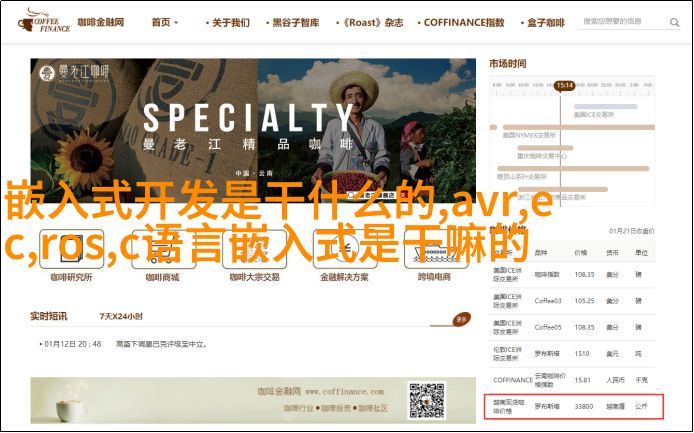Click the 美国NYMEX交易所 timeline bar

[579, 128]
